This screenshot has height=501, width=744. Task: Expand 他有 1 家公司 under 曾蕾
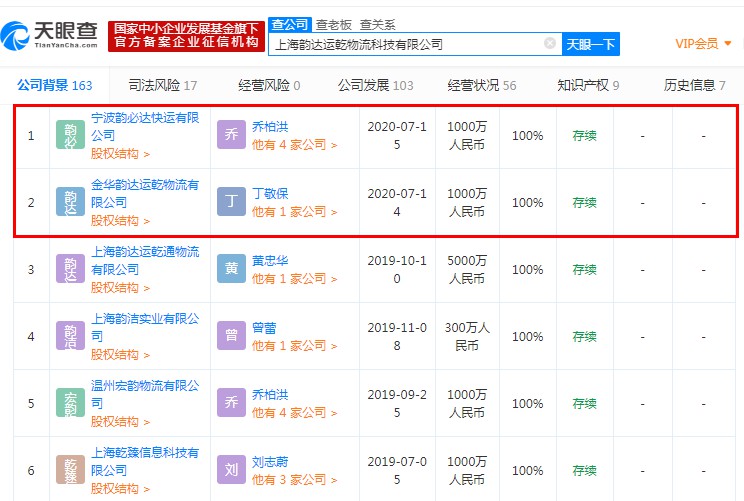pyautogui.click(x=294, y=345)
